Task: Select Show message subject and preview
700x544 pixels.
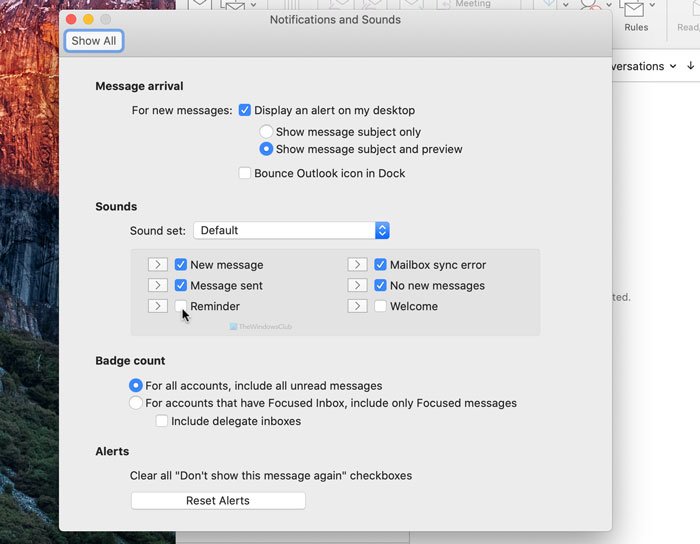Action: pyautogui.click(x=266, y=149)
